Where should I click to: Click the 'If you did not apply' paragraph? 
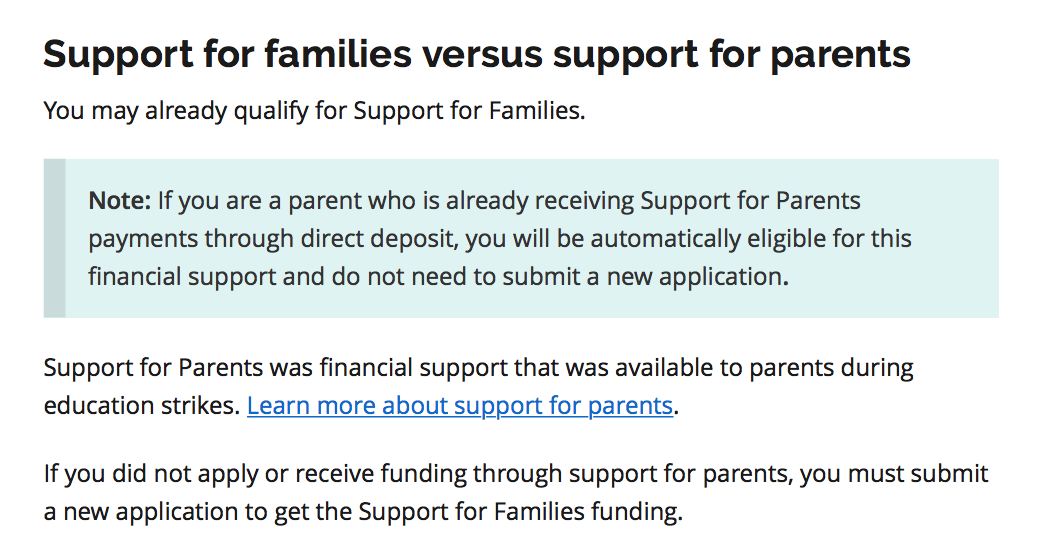tap(516, 493)
